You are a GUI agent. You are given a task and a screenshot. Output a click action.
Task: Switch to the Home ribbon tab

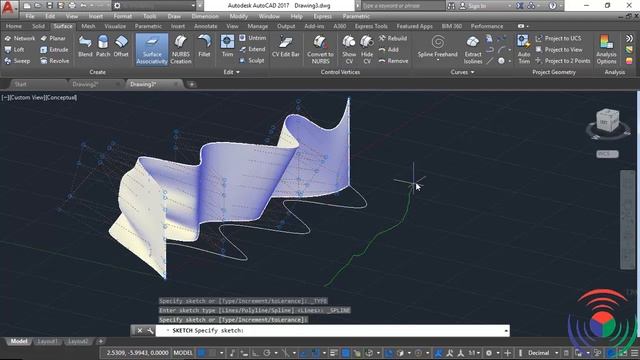pyautogui.click(x=13, y=26)
